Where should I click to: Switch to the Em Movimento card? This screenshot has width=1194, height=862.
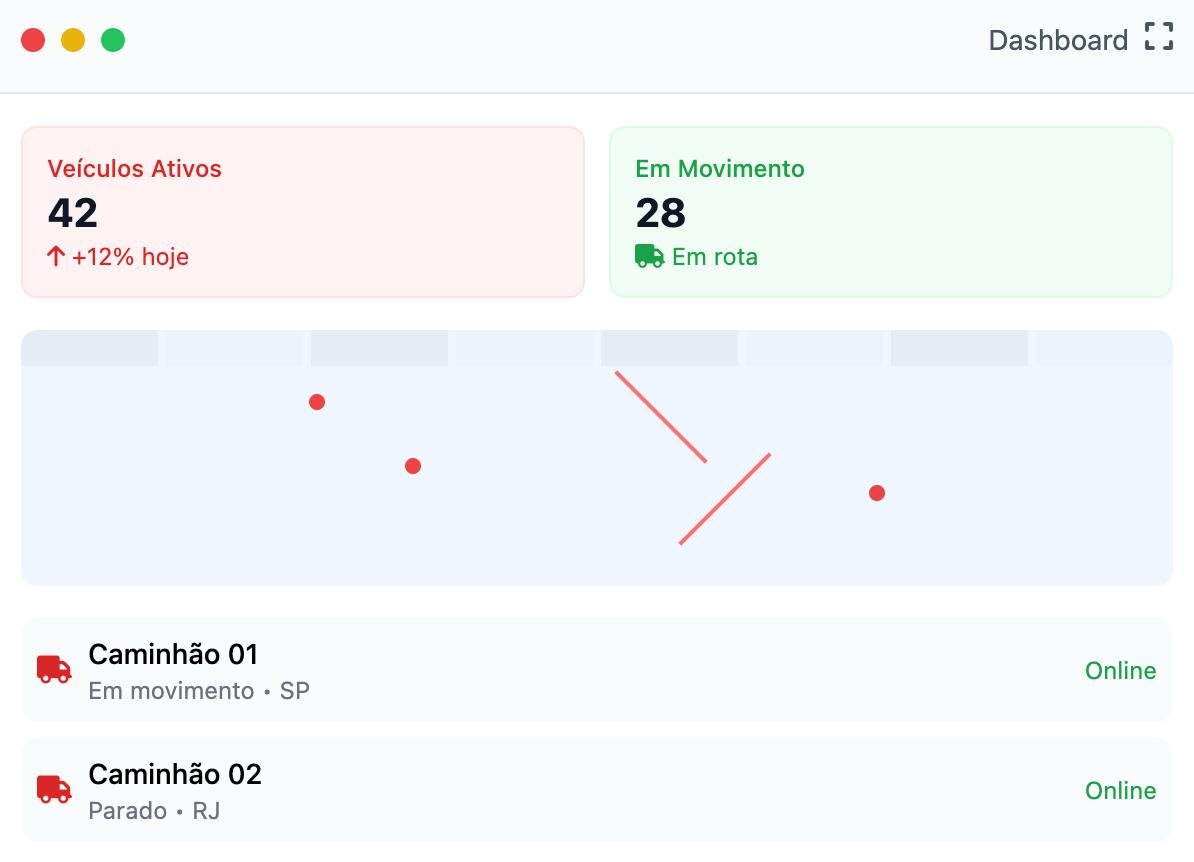(890, 211)
